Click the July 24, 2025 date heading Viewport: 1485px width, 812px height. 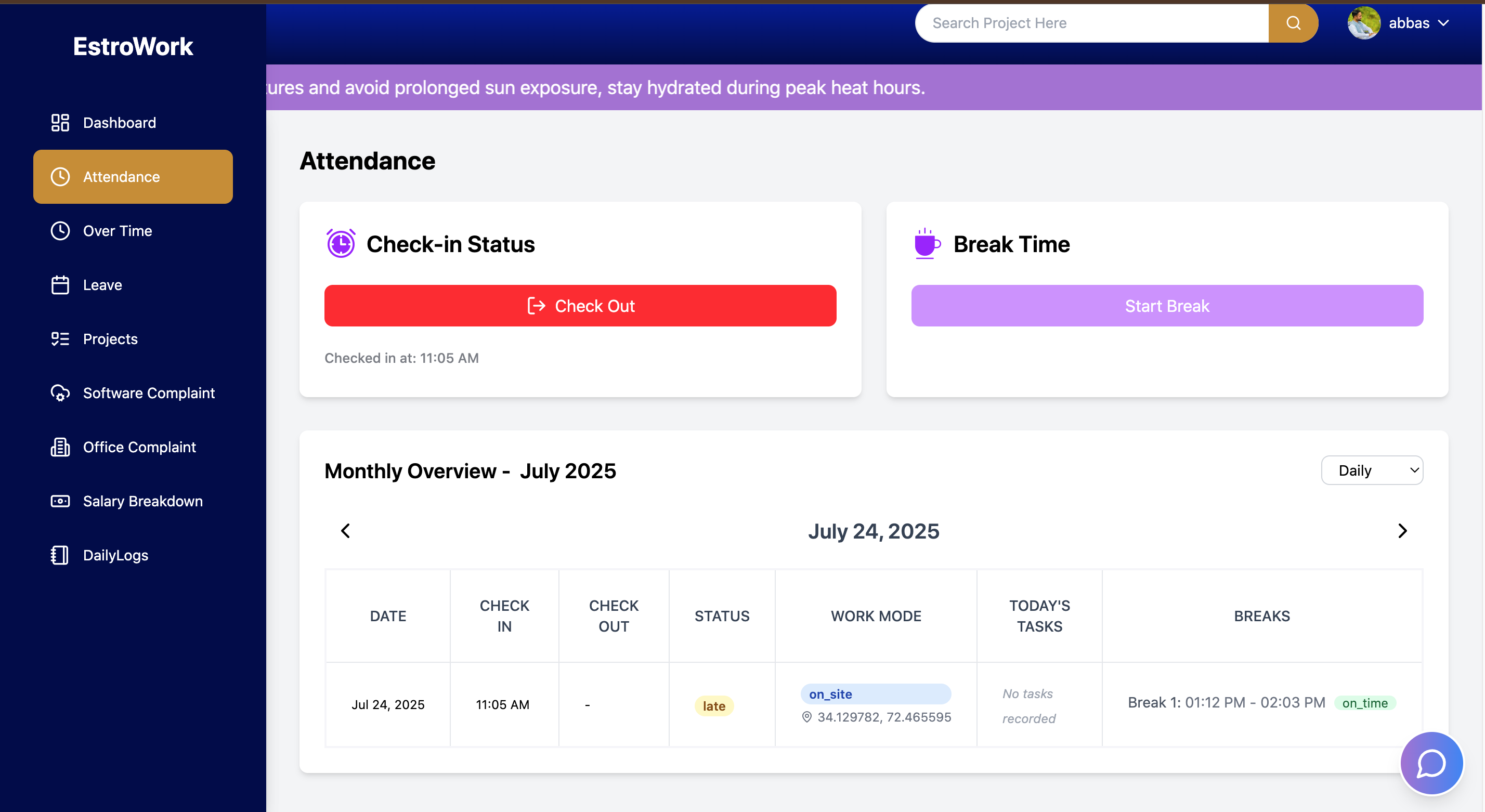874,531
